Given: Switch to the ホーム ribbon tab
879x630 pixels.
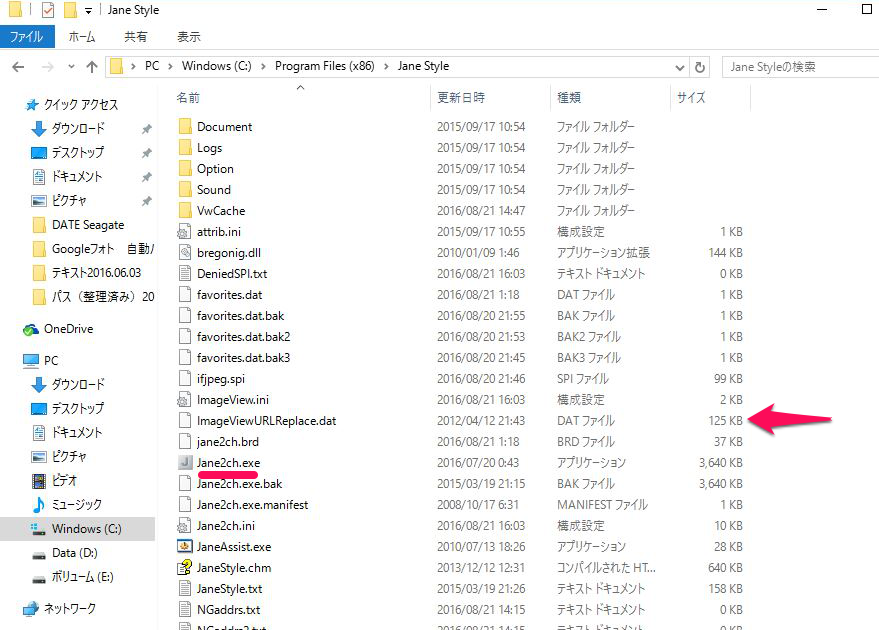Looking at the screenshot, I should [82, 37].
